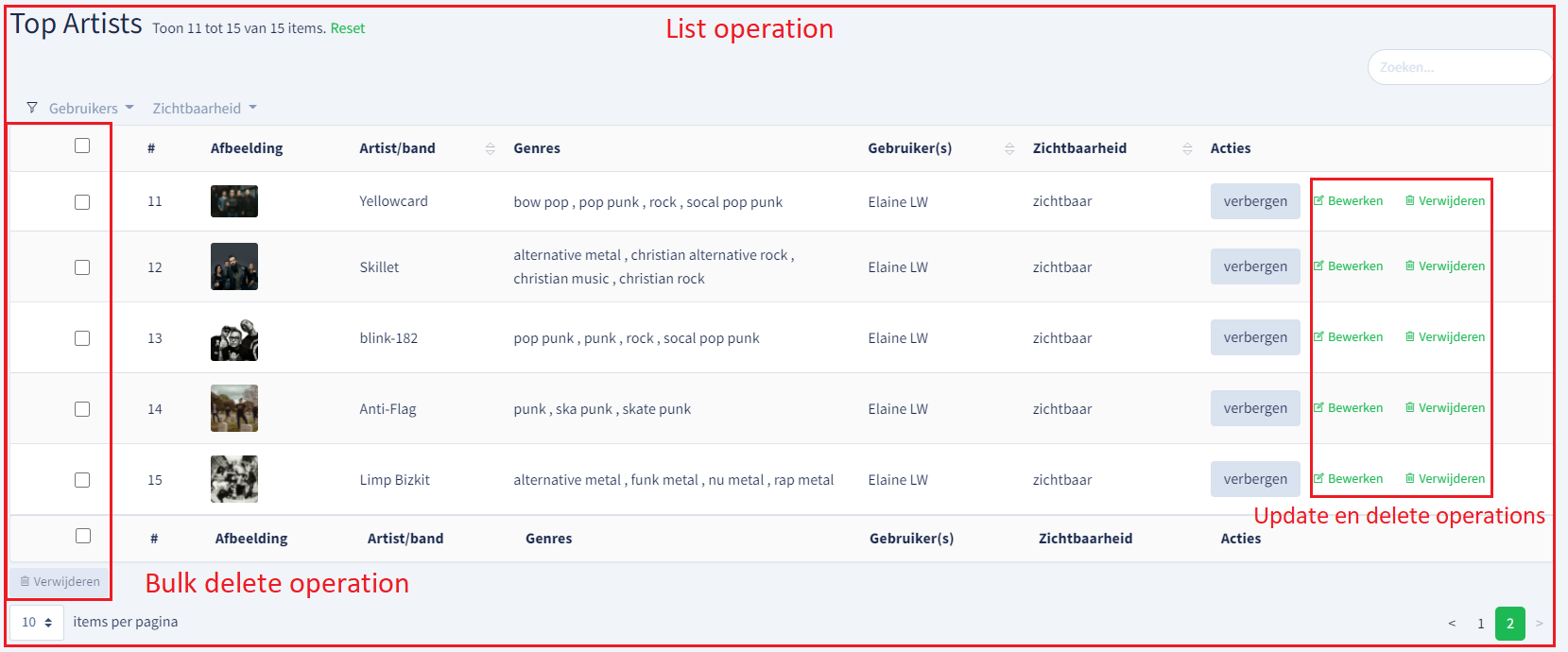Click Bewerken edit icon for Yellowcard
1568x652 pixels.
tap(1318, 200)
